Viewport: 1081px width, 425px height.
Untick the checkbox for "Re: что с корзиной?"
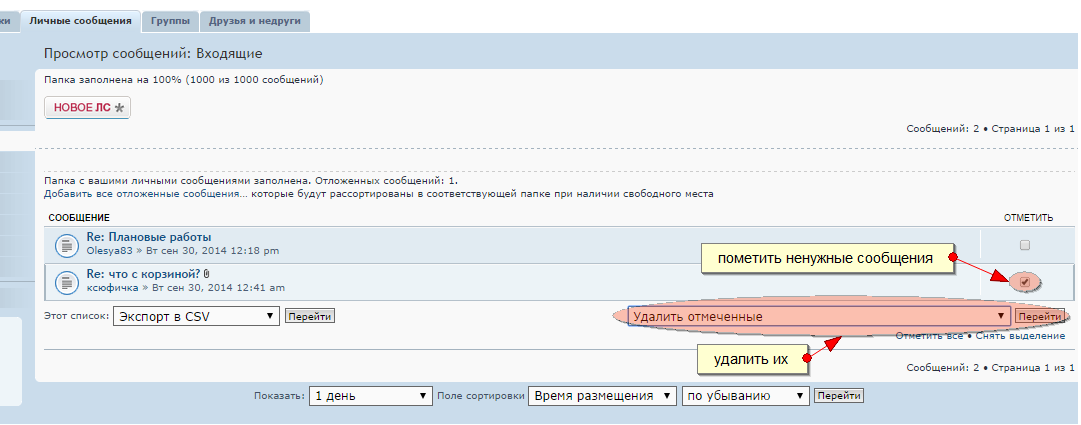coord(1024,282)
